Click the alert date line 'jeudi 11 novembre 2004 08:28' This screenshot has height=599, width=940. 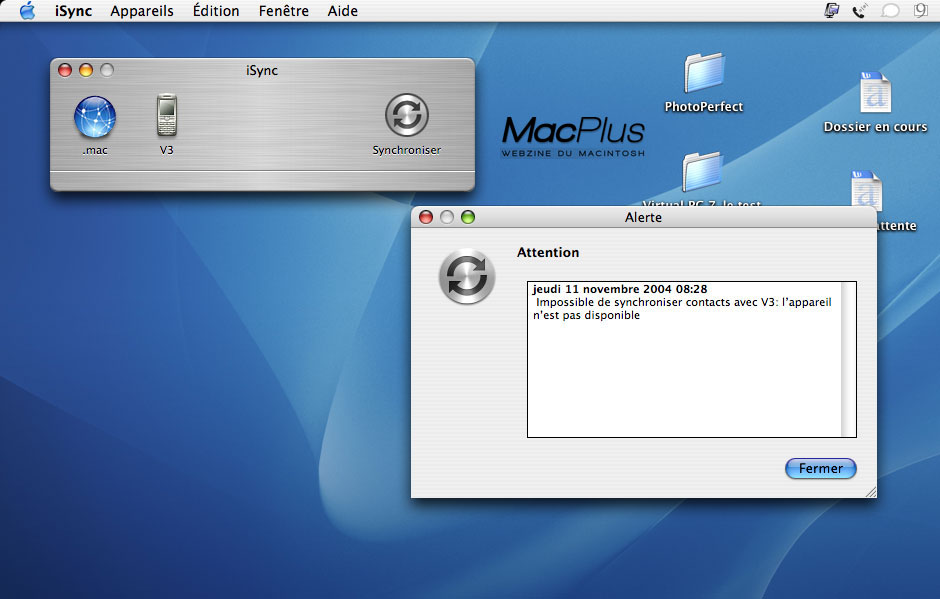[x=620, y=289]
